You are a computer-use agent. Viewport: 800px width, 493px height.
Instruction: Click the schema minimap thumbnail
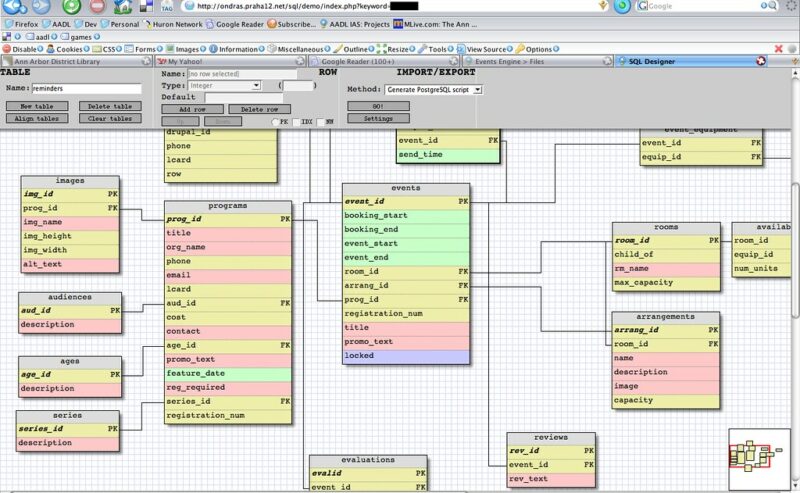point(759,459)
